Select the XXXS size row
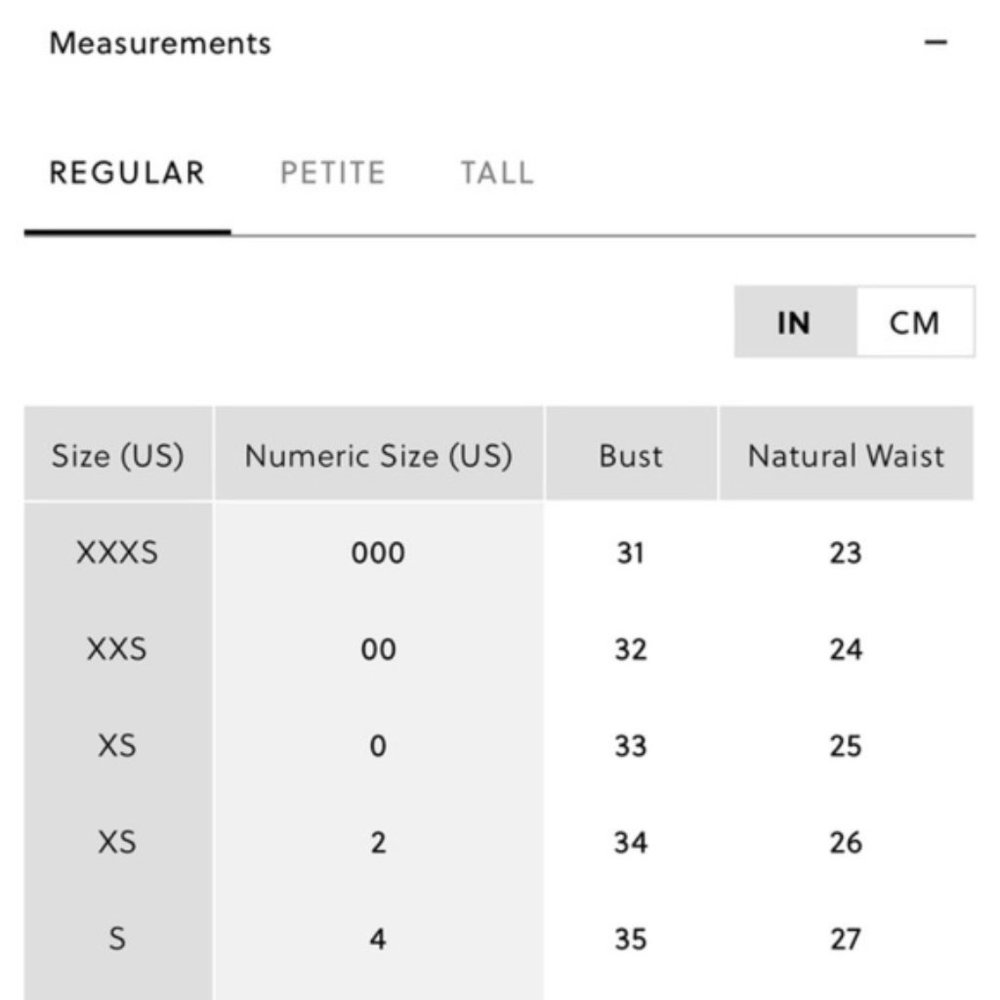This screenshot has width=1000, height=1000. [x=499, y=552]
